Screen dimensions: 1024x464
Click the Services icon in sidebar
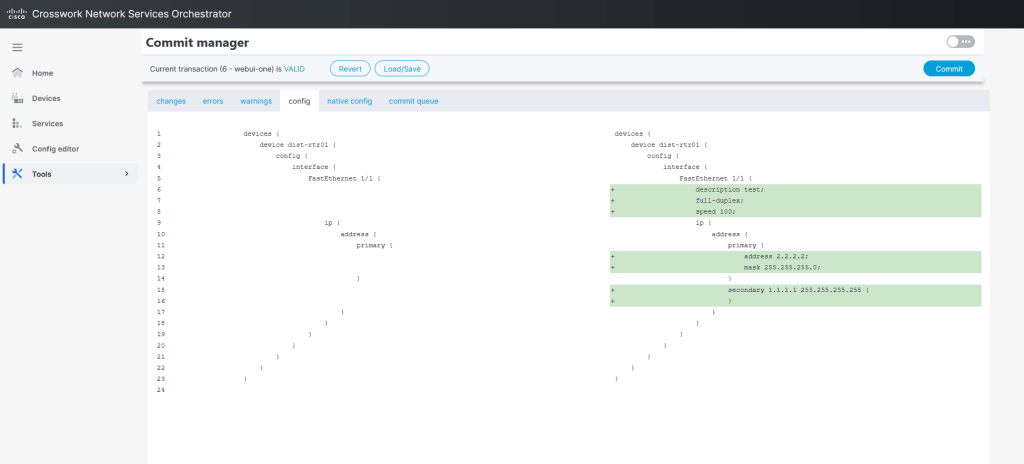[x=17, y=123]
